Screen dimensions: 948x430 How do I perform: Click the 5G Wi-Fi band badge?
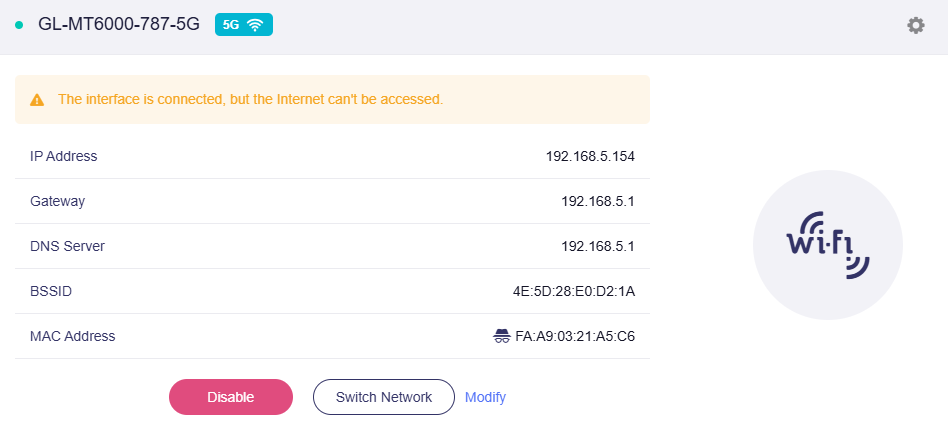(244, 25)
